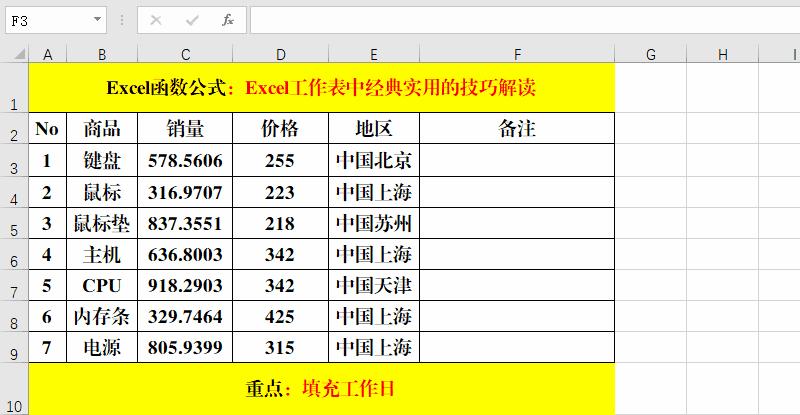Select row 3 header
Image resolution: width=800 pixels, height=415 pixels.
(14, 160)
